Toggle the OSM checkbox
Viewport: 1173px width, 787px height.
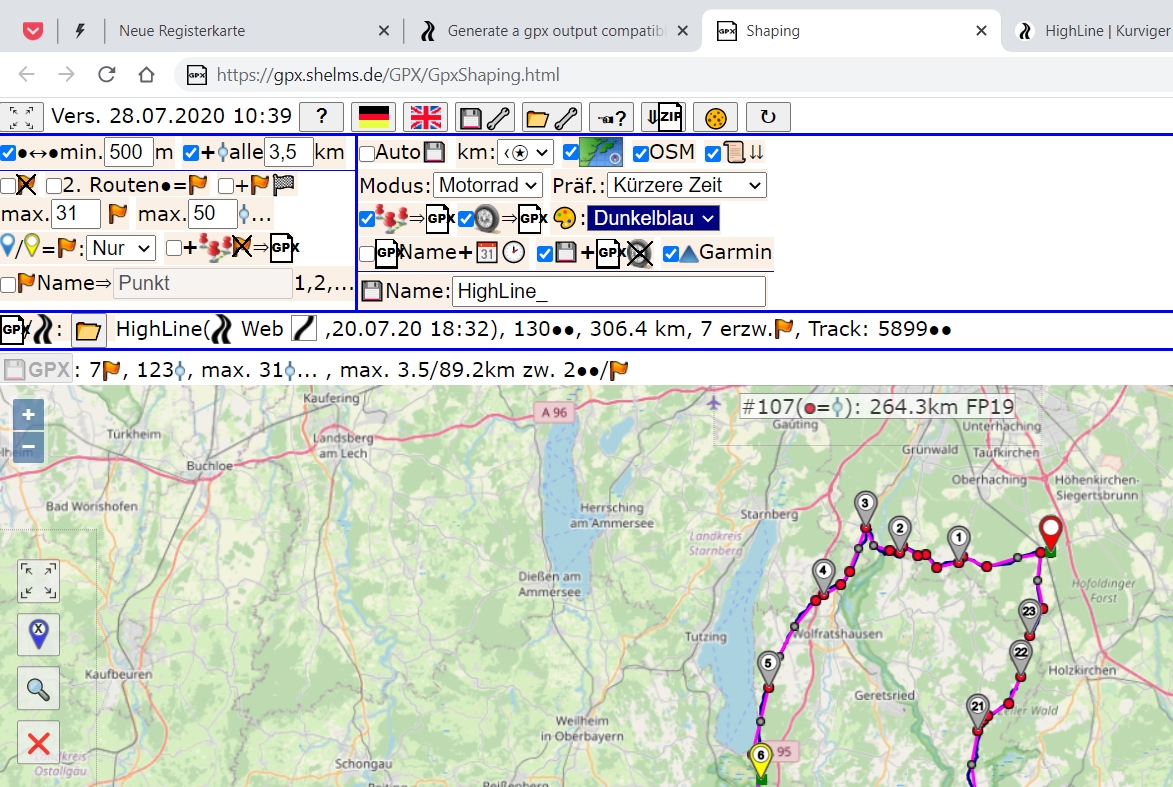pyautogui.click(x=640, y=153)
